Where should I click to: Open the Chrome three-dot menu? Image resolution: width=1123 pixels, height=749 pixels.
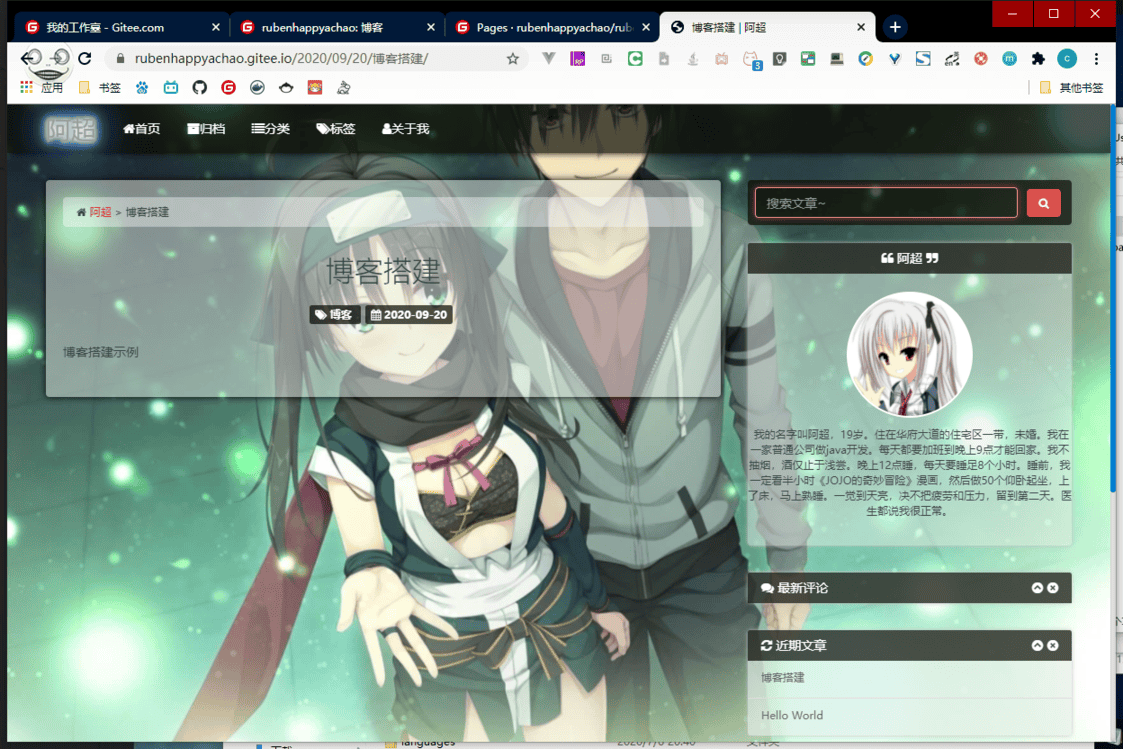(1096, 59)
